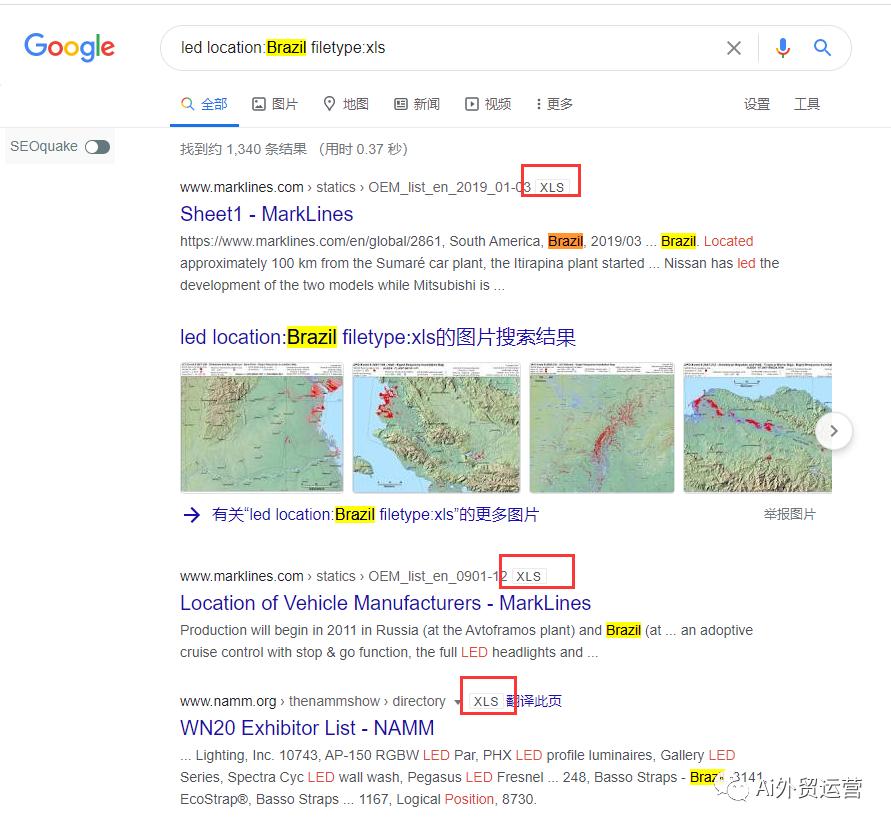Screen dimensions: 891x827
Task: Click the Google logo
Action: pyautogui.click(x=68, y=47)
